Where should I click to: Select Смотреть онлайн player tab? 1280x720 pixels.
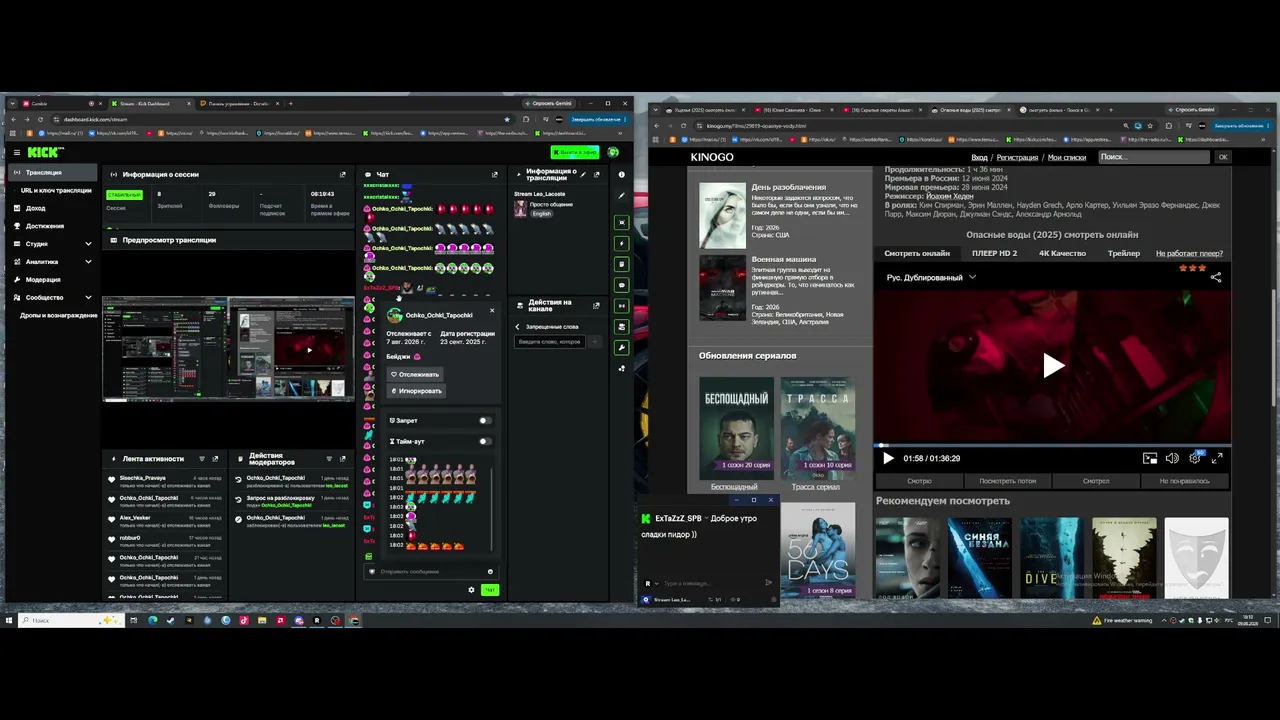pyautogui.click(x=917, y=253)
